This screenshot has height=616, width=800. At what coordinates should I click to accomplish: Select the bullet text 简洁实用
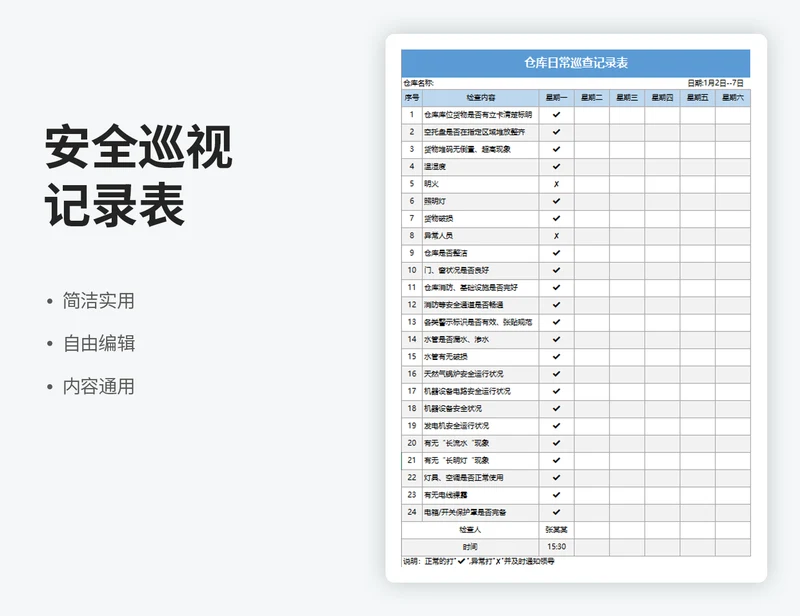[98, 301]
